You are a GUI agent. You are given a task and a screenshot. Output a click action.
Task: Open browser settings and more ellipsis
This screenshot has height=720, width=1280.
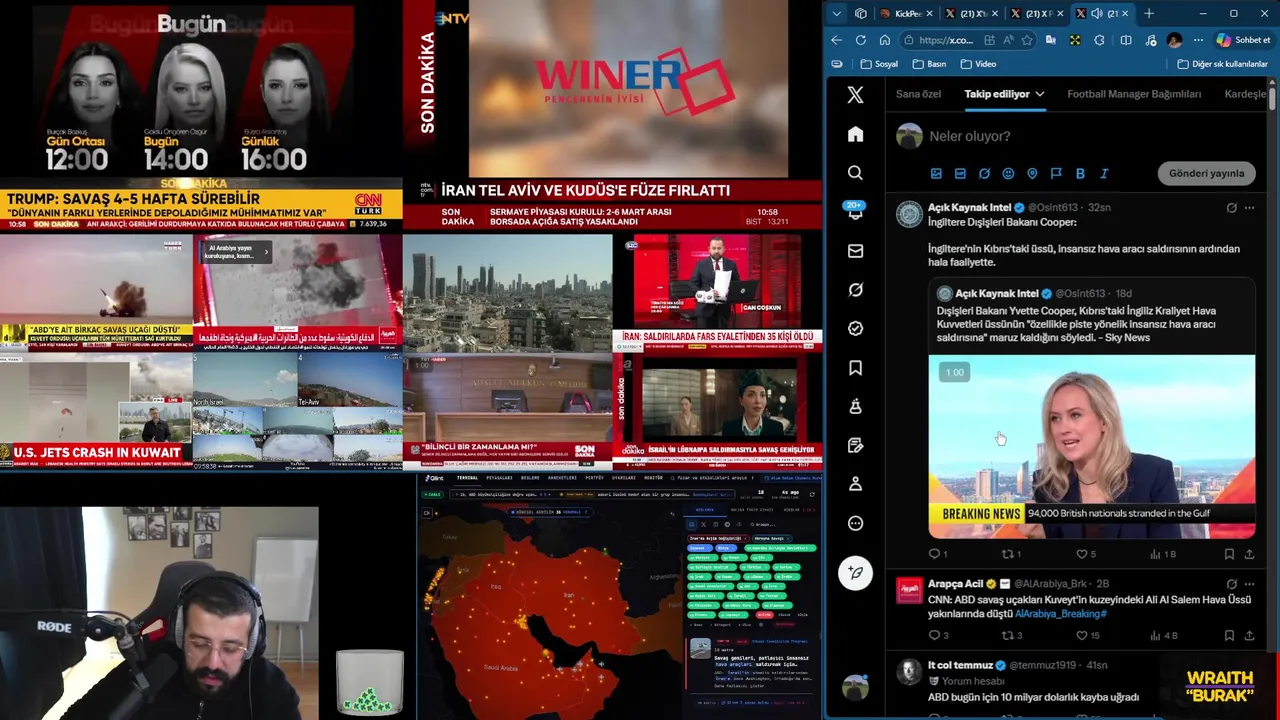click(1198, 40)
